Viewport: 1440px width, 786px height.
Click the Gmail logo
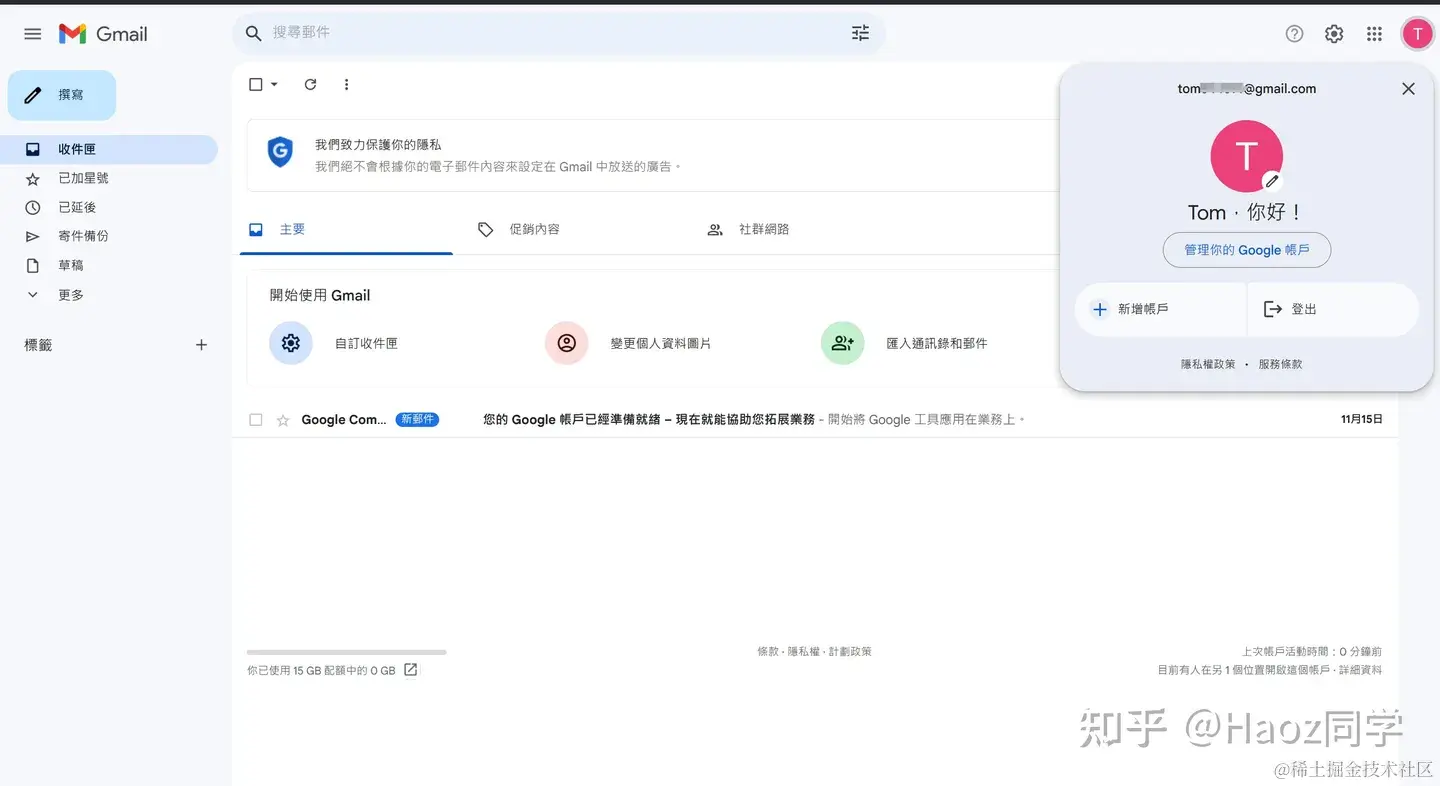tap(103, 34)
